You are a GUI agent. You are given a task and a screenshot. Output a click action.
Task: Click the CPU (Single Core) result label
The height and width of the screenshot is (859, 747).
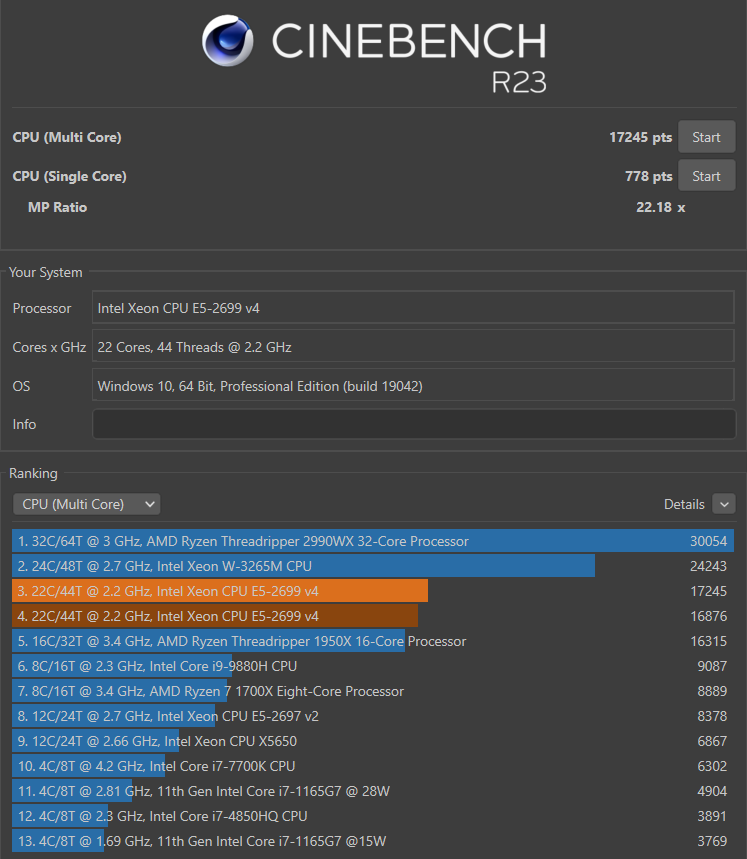[x=70, y=176]
